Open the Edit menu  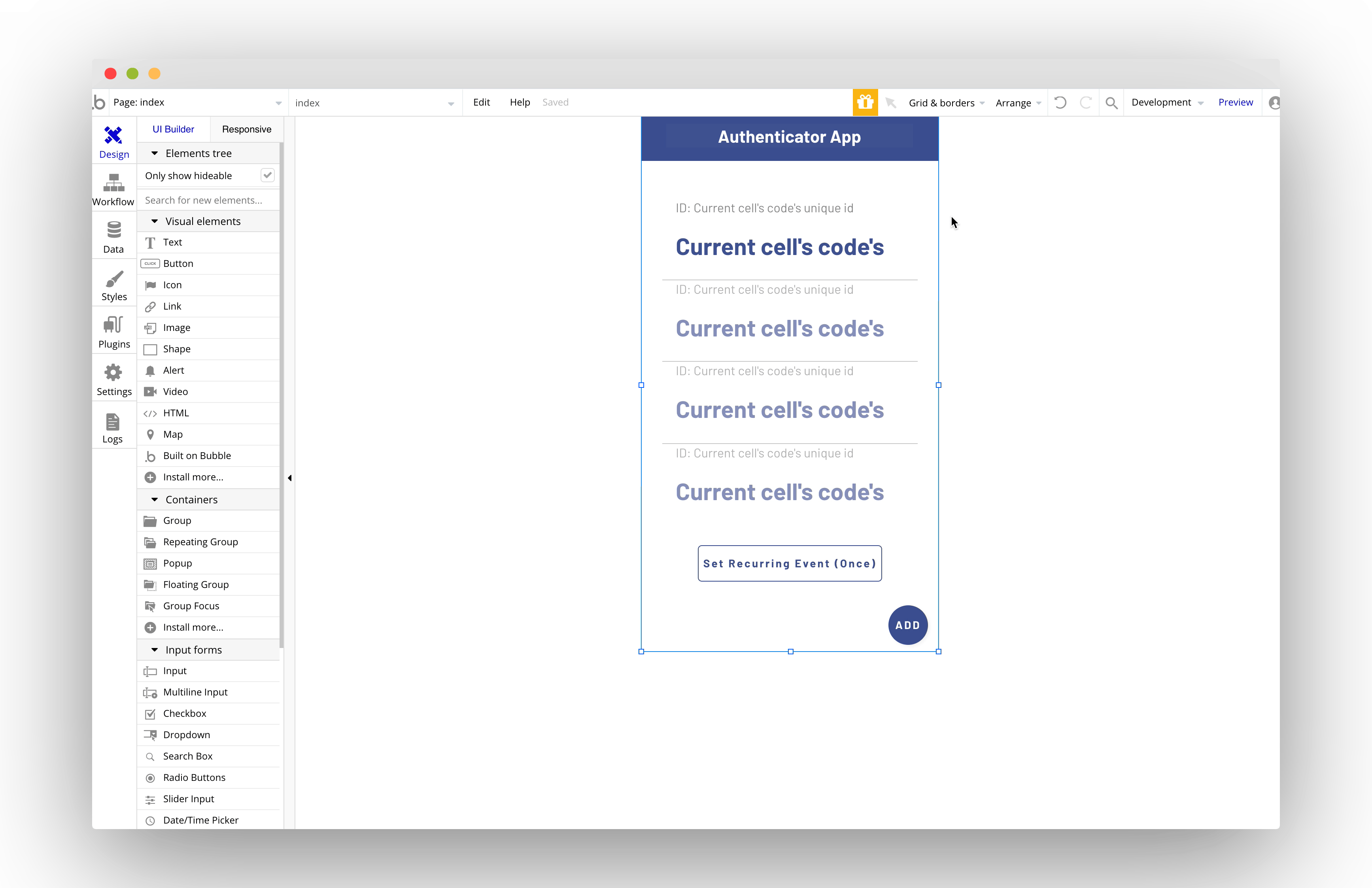[481, 102]
